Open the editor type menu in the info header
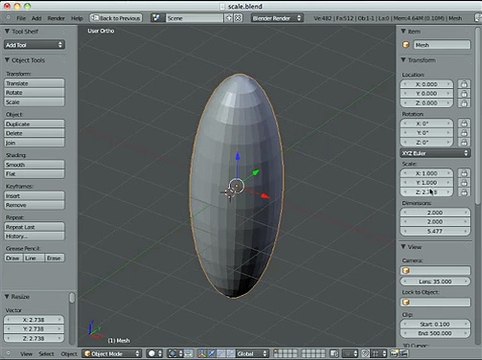 click(x=8, y=18)
